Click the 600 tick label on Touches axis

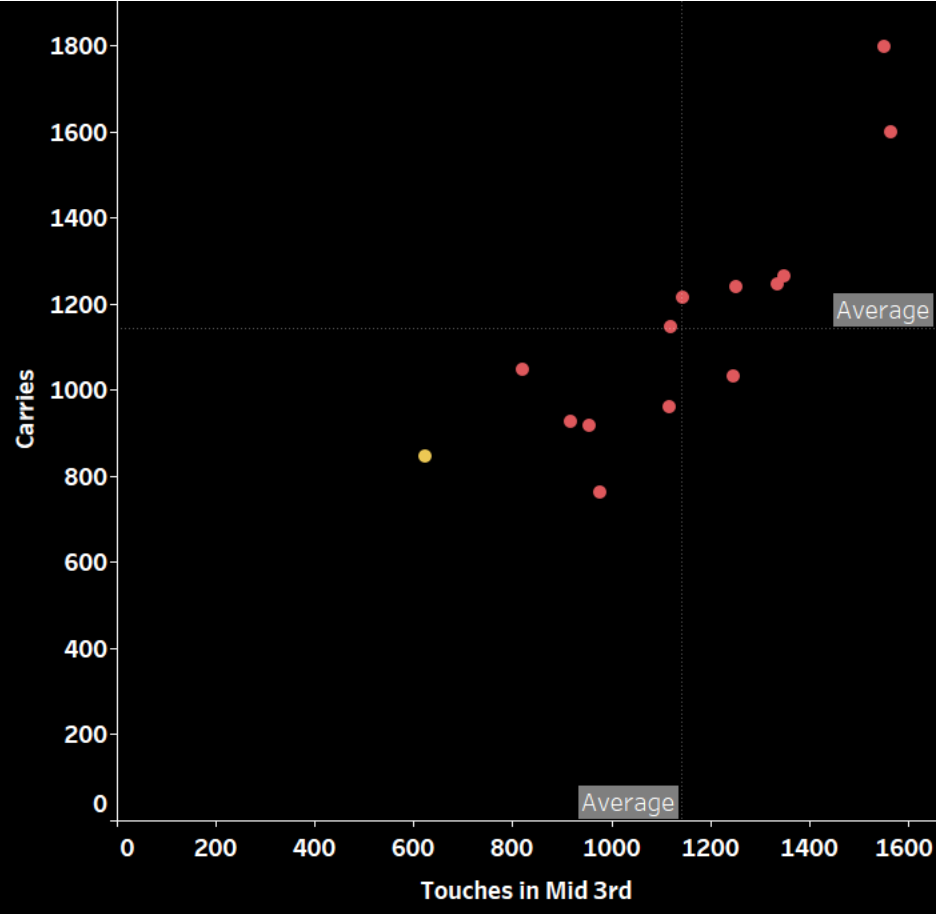point(413,848)
